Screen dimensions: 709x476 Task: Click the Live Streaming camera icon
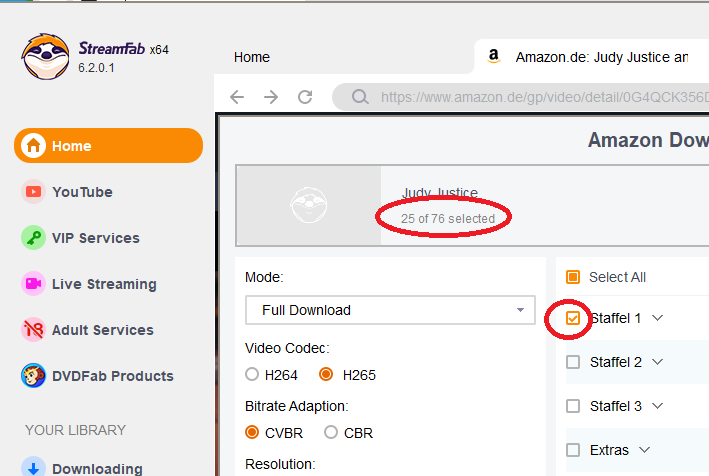tap(34, 284)
